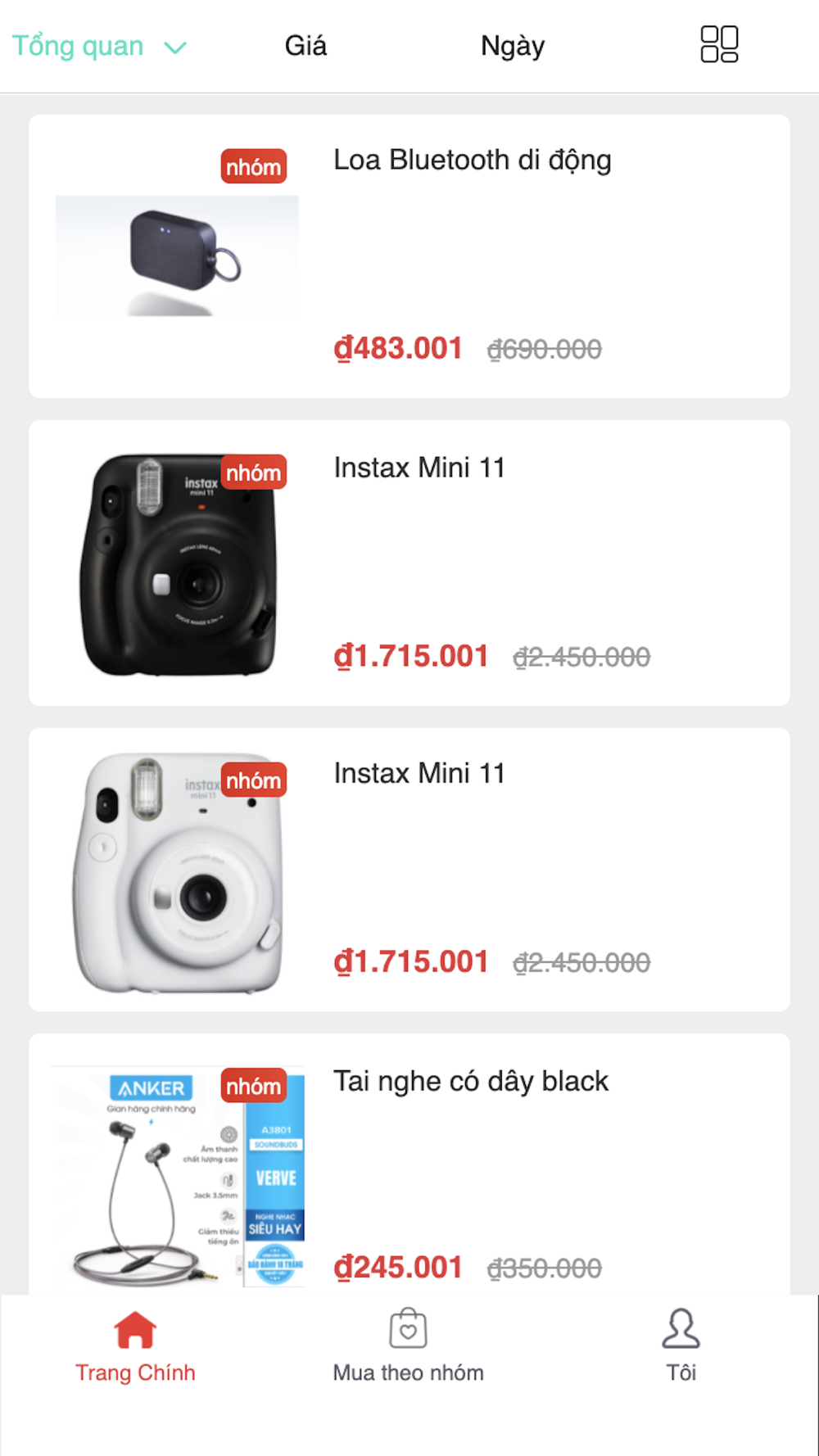Click nhóm badge on Loa Bluetooth item
819x1456 pixels.
(x=254, y=166)
